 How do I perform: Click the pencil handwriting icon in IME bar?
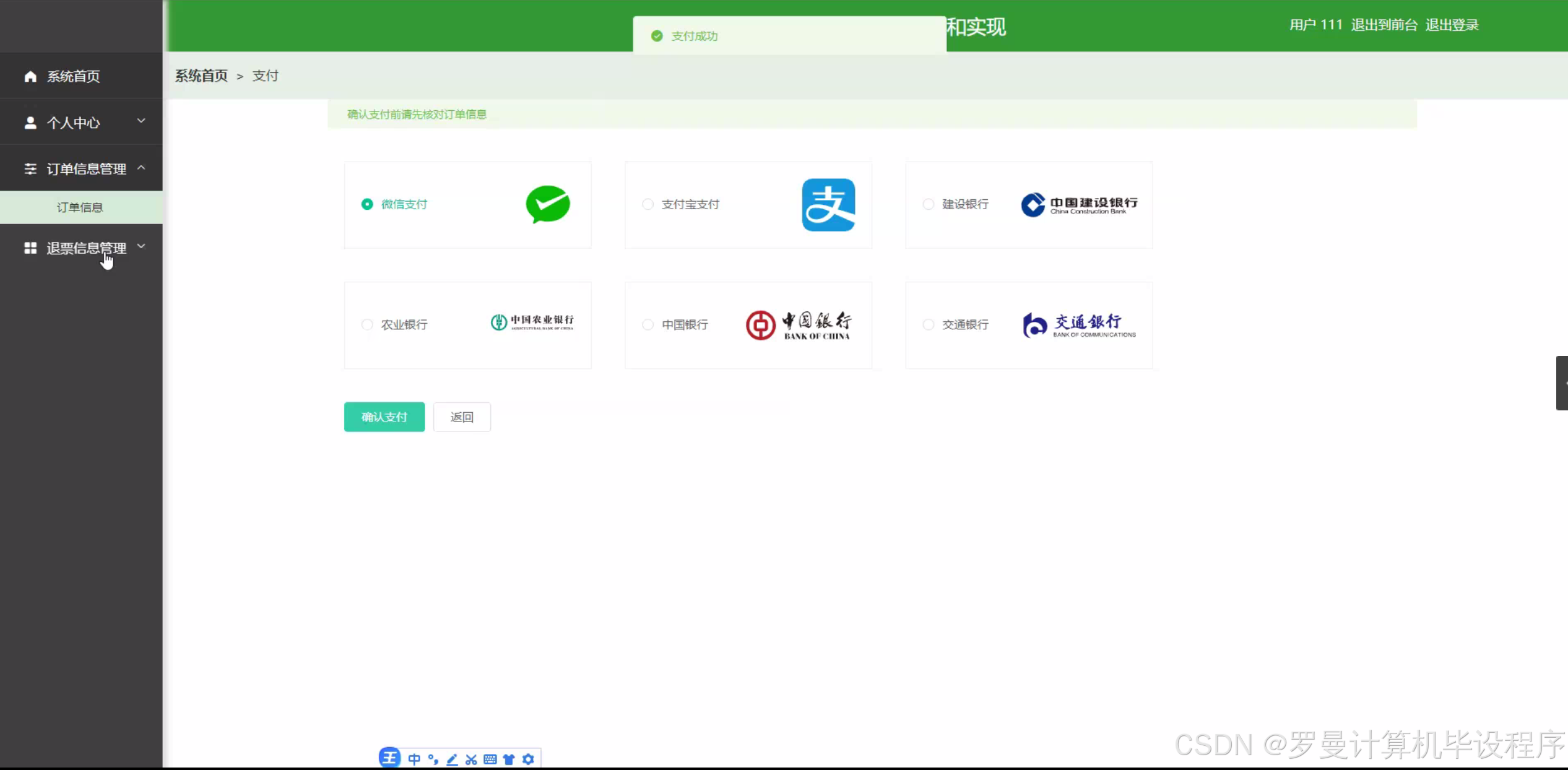tap(452, 759)
